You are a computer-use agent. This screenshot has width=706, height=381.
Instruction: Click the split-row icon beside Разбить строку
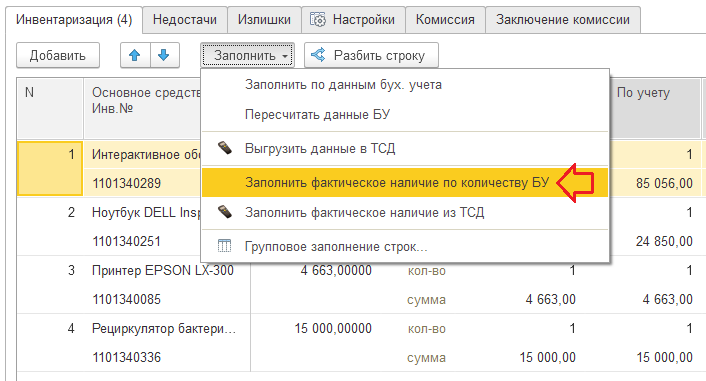pos(318,55)
